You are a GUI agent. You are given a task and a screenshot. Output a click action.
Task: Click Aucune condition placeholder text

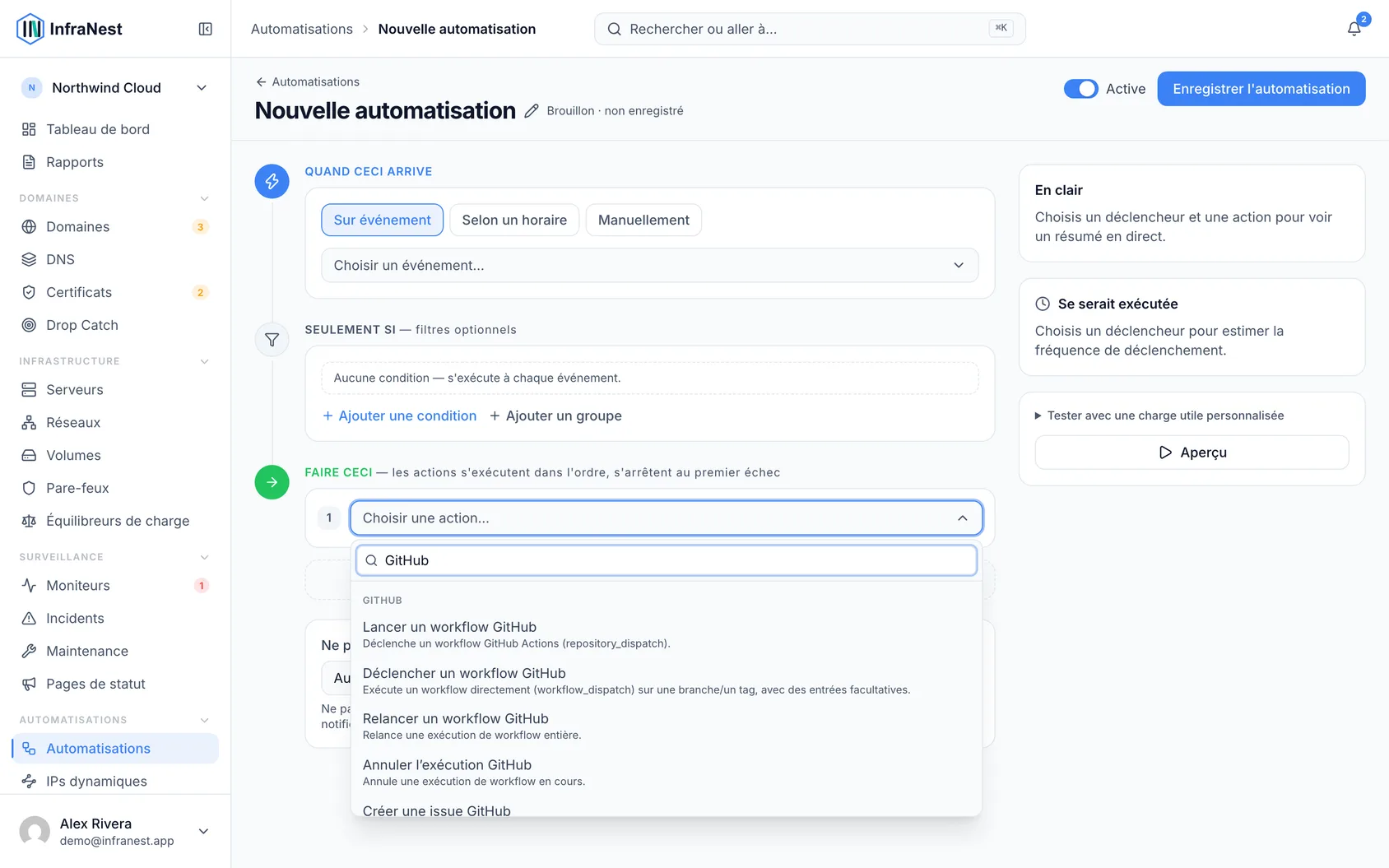click(x=477, y=378)
